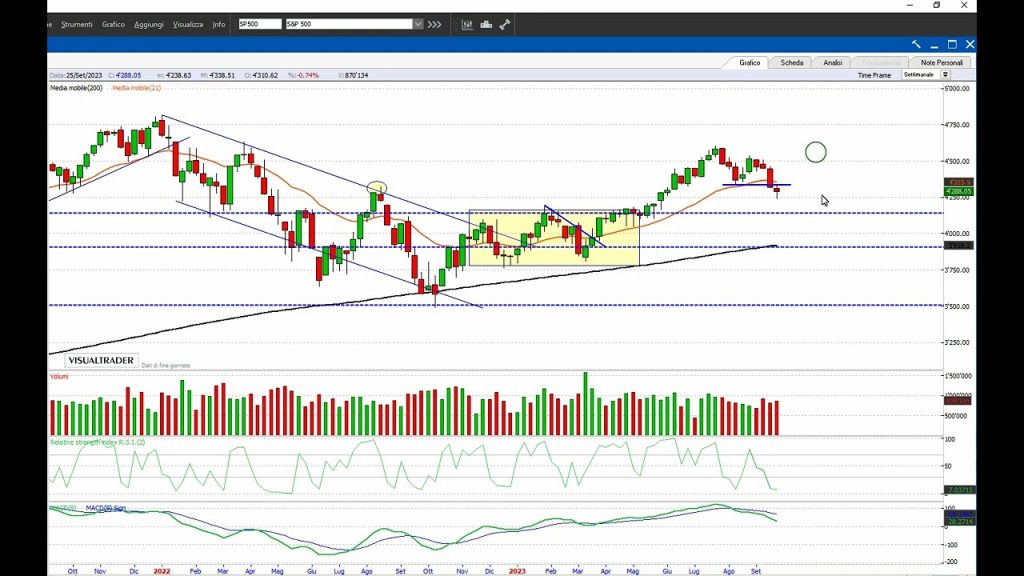Open the Visualizza menu
Viewport: 1024px width, 576px height.
click(x=187, y=24)
